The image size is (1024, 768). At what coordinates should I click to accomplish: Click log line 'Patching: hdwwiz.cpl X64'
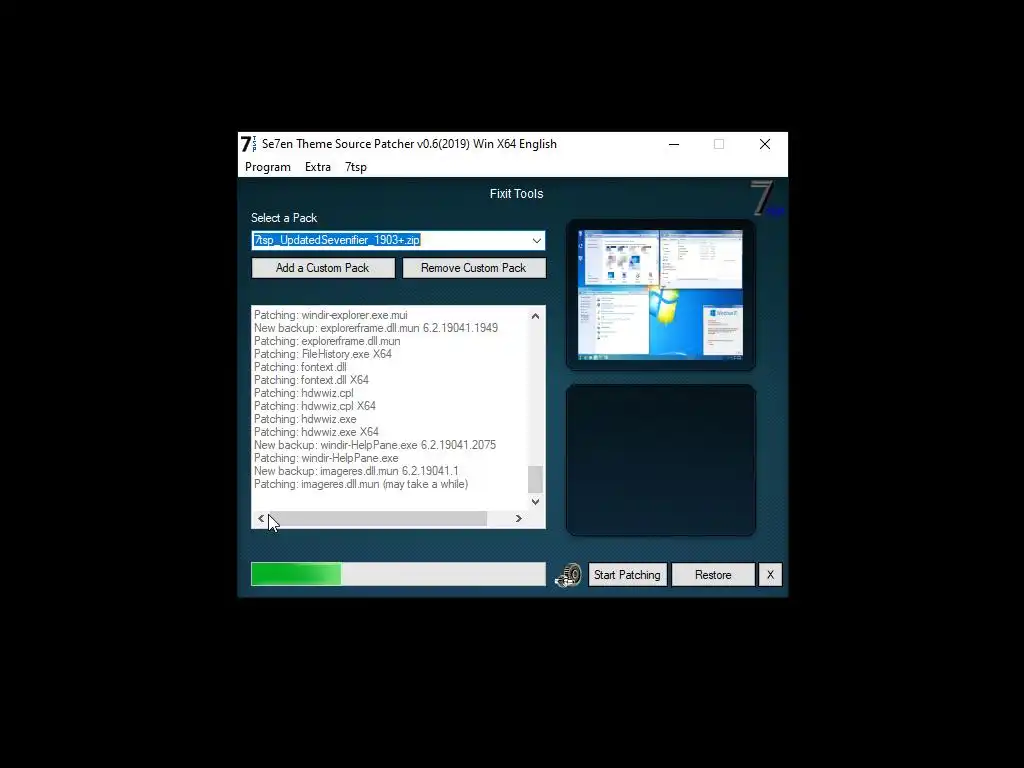click(315, 406)
